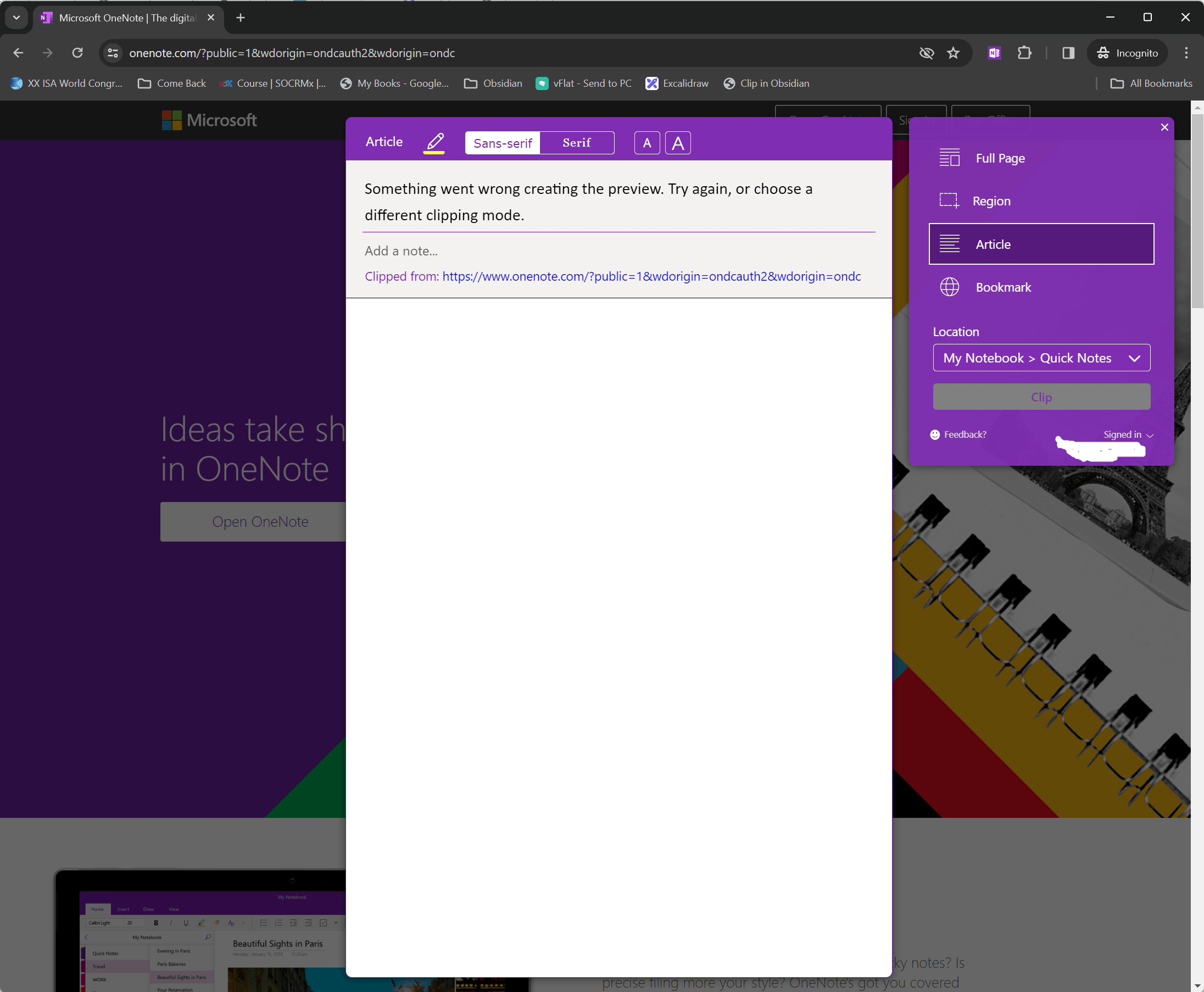Select the Full Page clipping mode

(x=1000, y=158)
